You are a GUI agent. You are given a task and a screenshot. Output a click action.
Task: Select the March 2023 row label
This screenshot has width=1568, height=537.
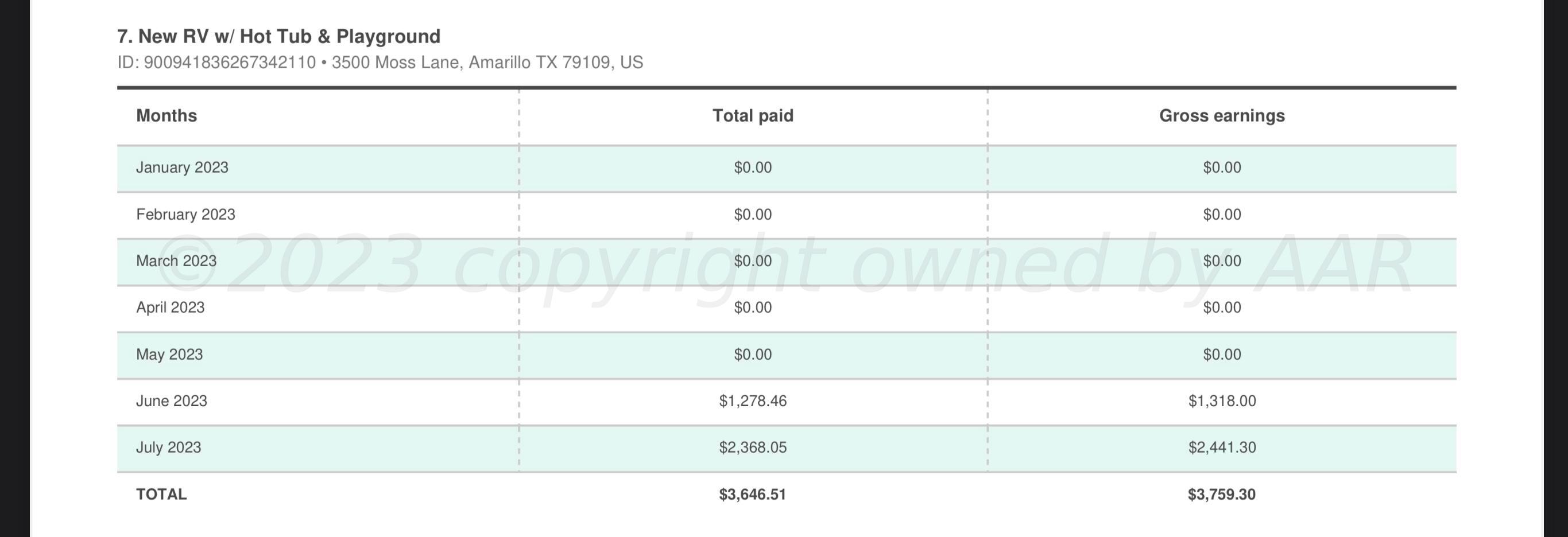pos(176,261)
